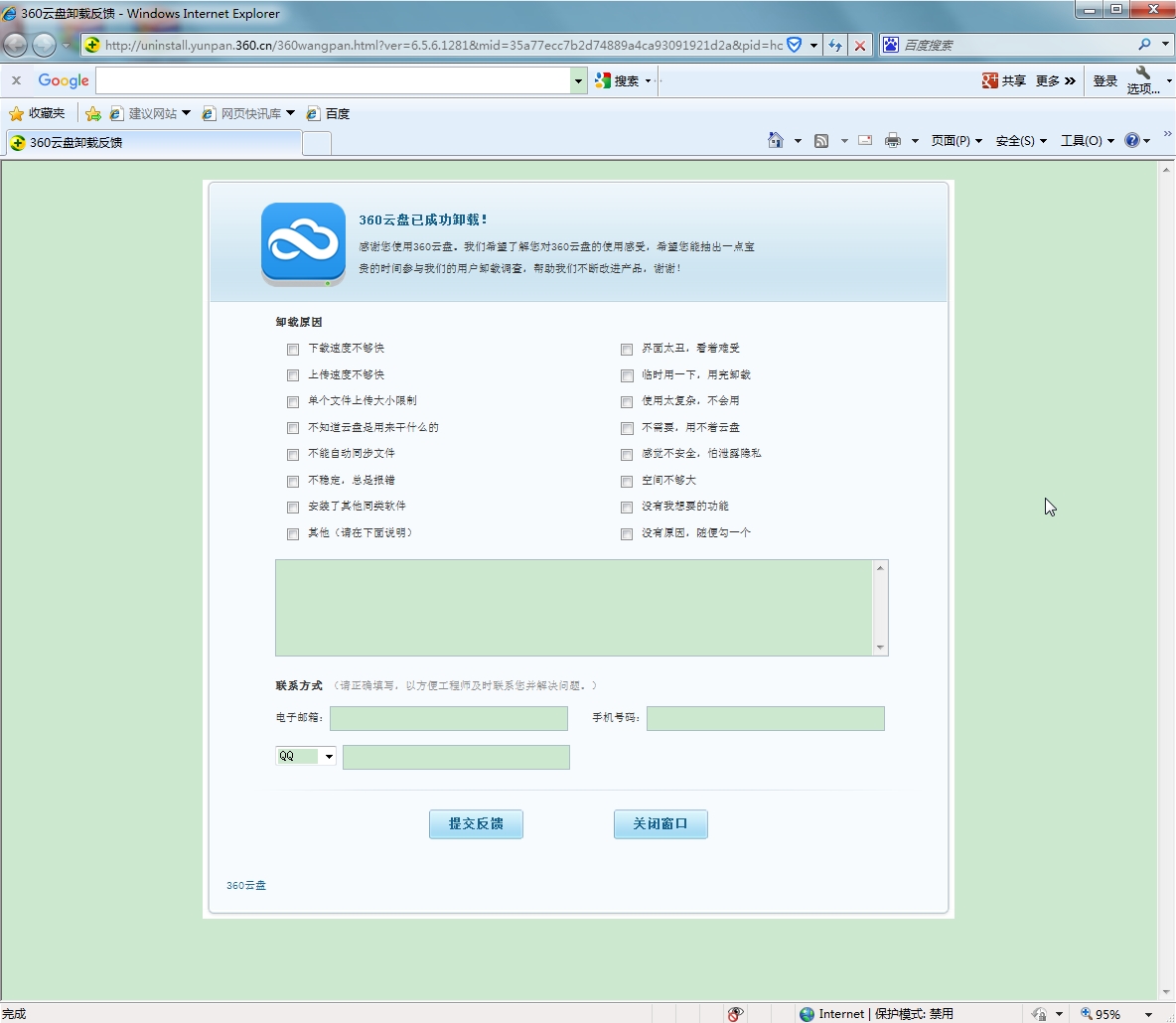This screenshot has width=1176, height=1023.
Task: Check 不稳定，总是报错 checkbox
Action: click(x=292, y=481)
